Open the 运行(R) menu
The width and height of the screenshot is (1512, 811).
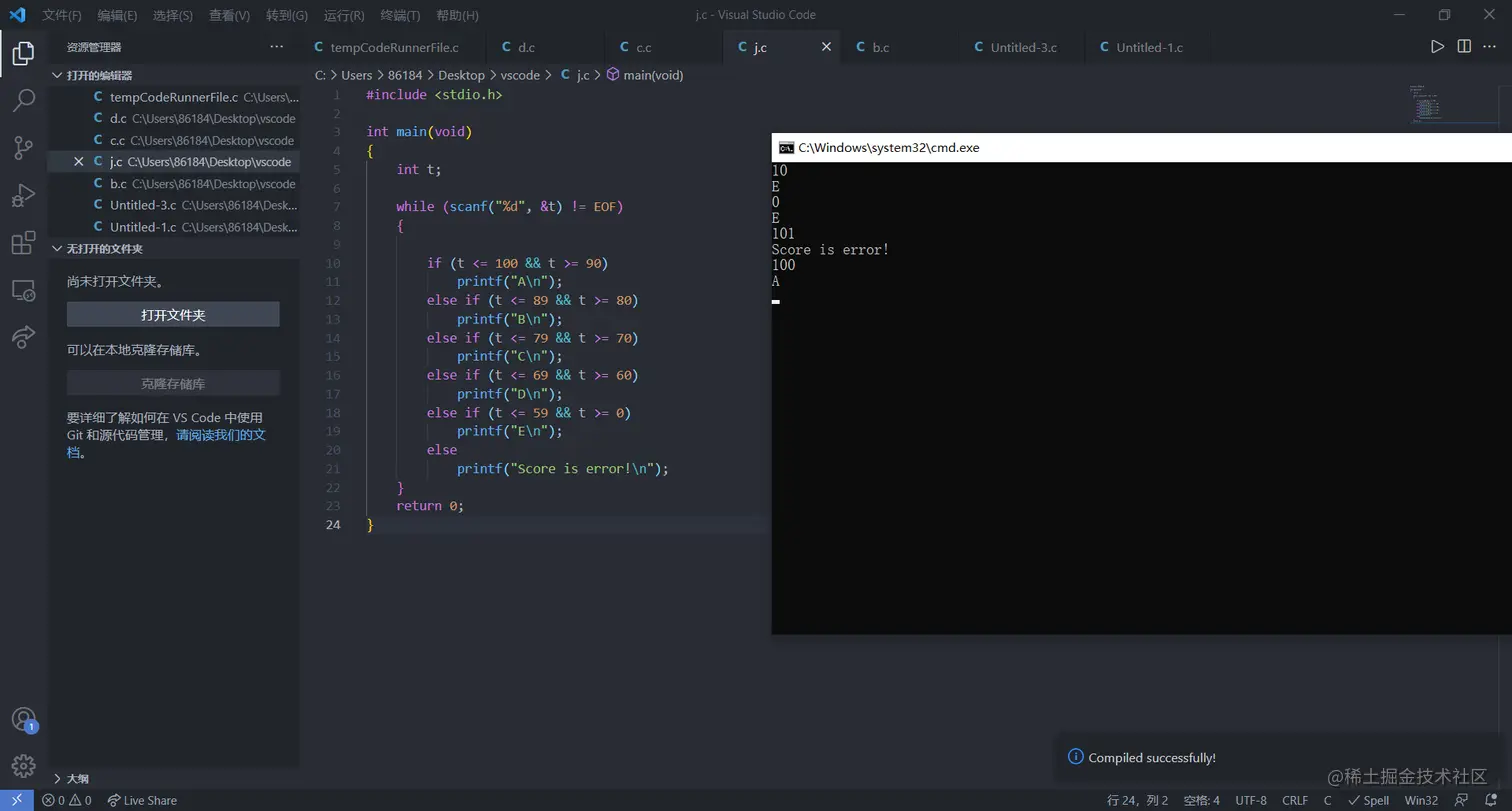pyautogui.click(x=344, y=15)
